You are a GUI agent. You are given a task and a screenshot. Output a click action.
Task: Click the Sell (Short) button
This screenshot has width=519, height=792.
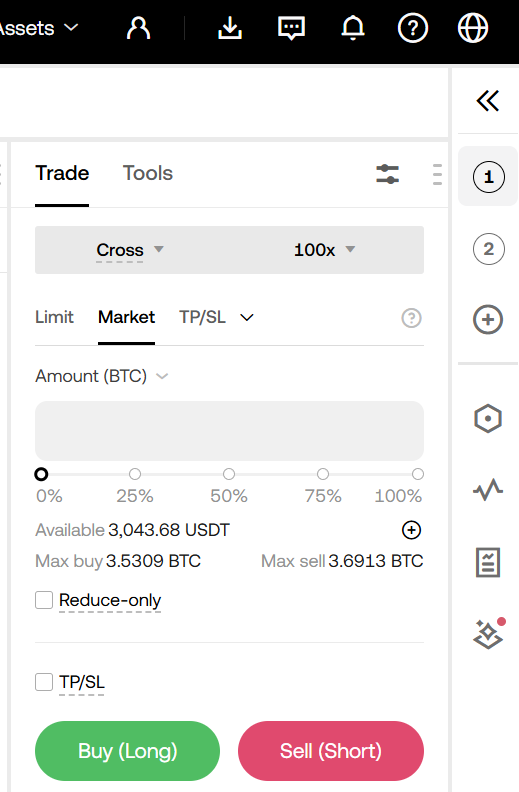click(x=331, y=751)
